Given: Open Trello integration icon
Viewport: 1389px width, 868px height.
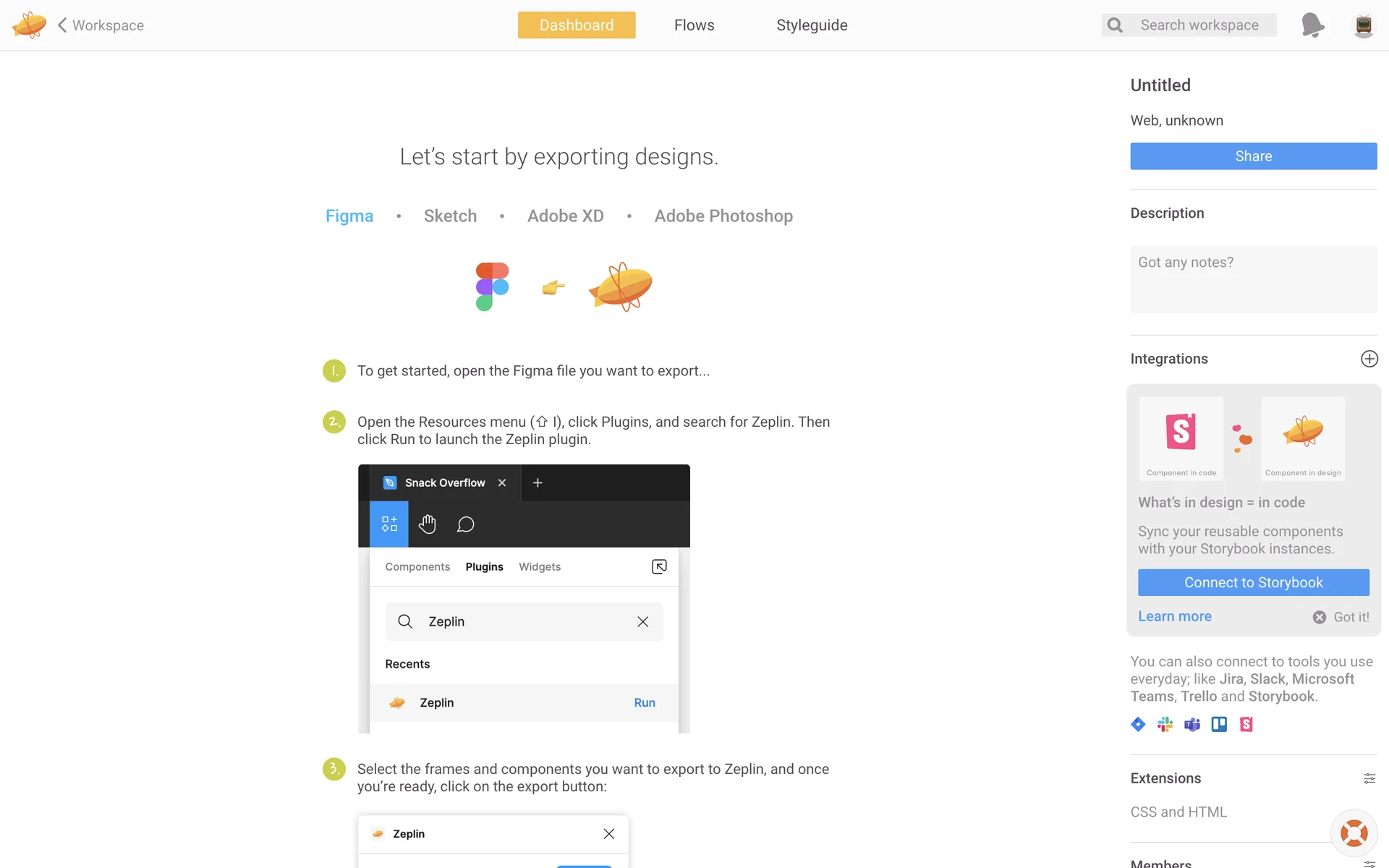Looking at the screenshot, I should (x=1219, y=724).
